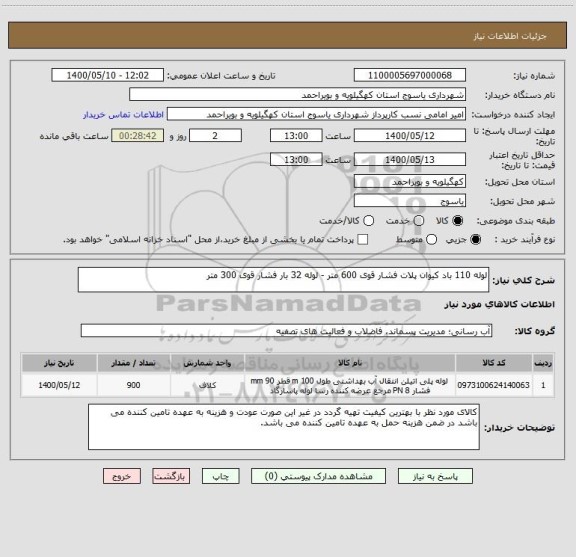Viewport: 576px width, 557px height.
Task: Click the بازگشت back button
Action: point(171,476)
